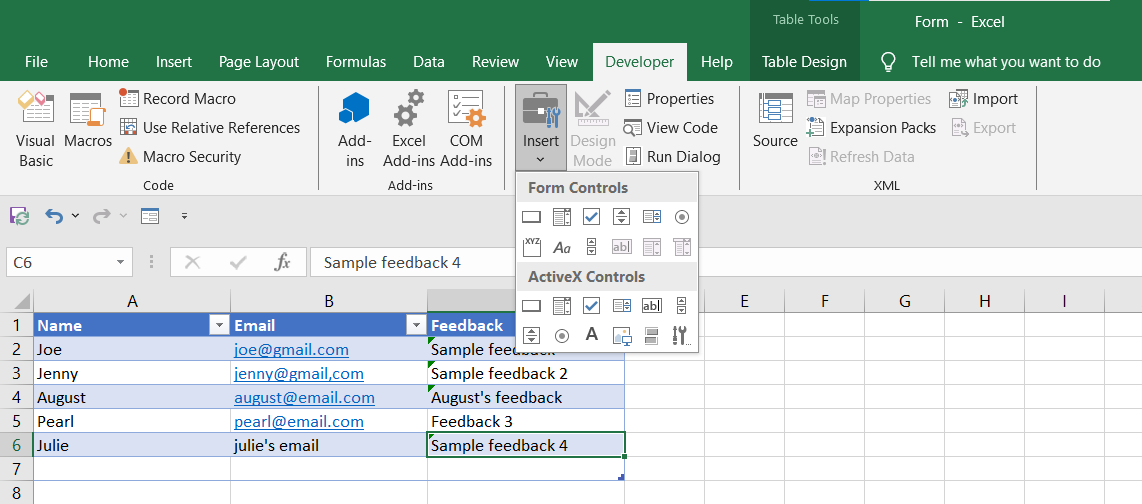Insert ActiveX Image control
The image size is (1142, 504).
(x=621, y=335)
